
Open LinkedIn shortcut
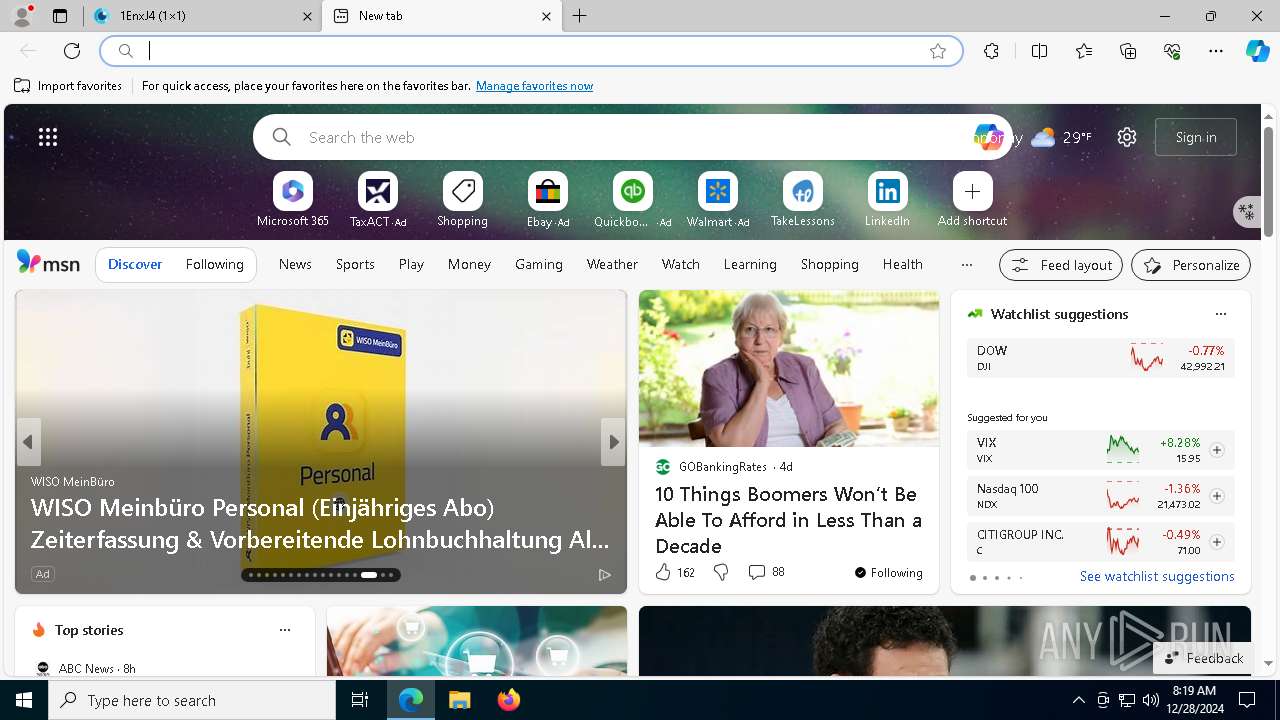tap(887, 199)
